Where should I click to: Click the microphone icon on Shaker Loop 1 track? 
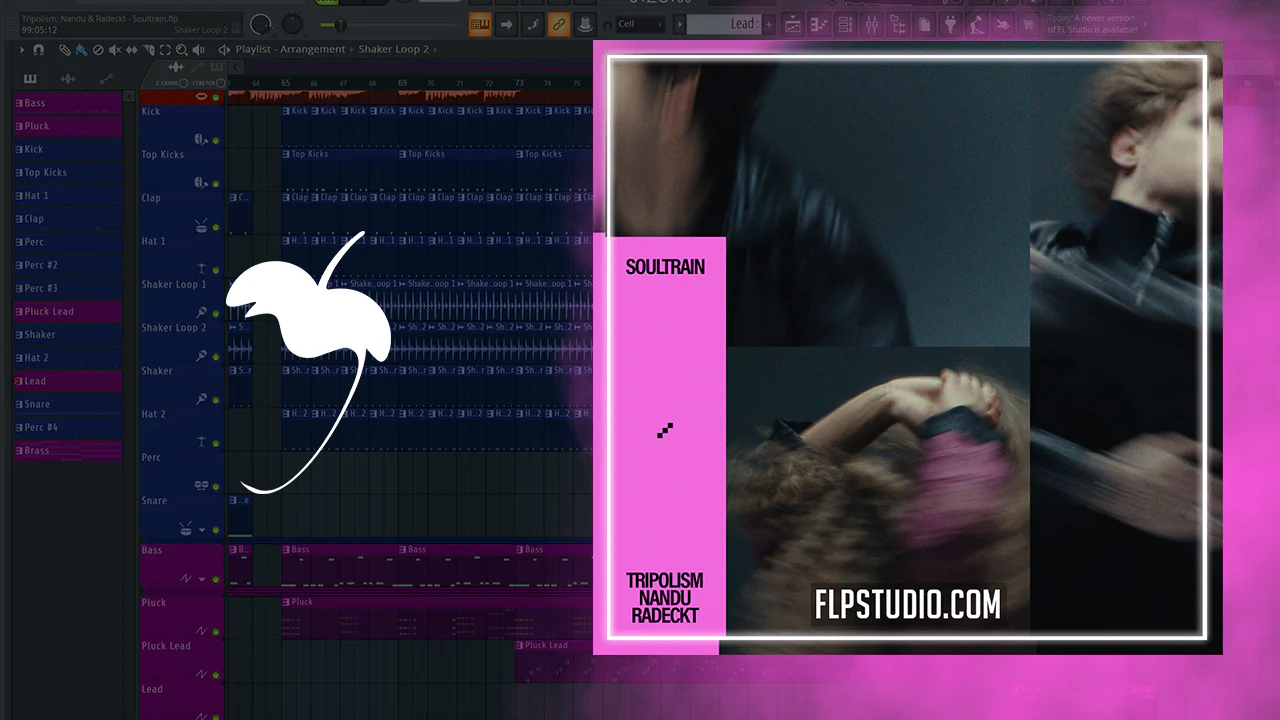point(201,312)
